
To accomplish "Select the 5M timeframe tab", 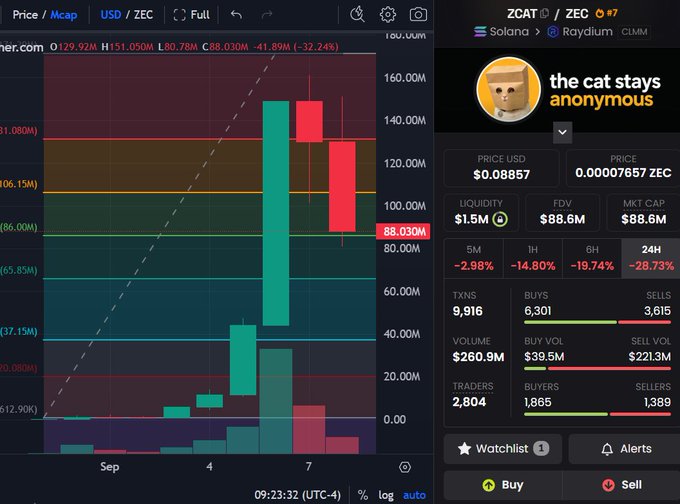I will (474, 258).
